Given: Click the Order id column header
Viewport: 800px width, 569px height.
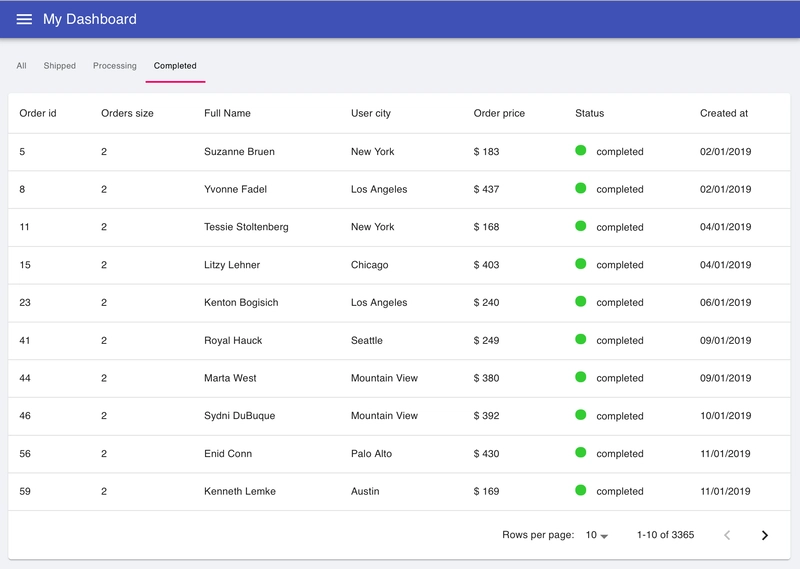Looking at the screenshot, I should pos(38,113).
